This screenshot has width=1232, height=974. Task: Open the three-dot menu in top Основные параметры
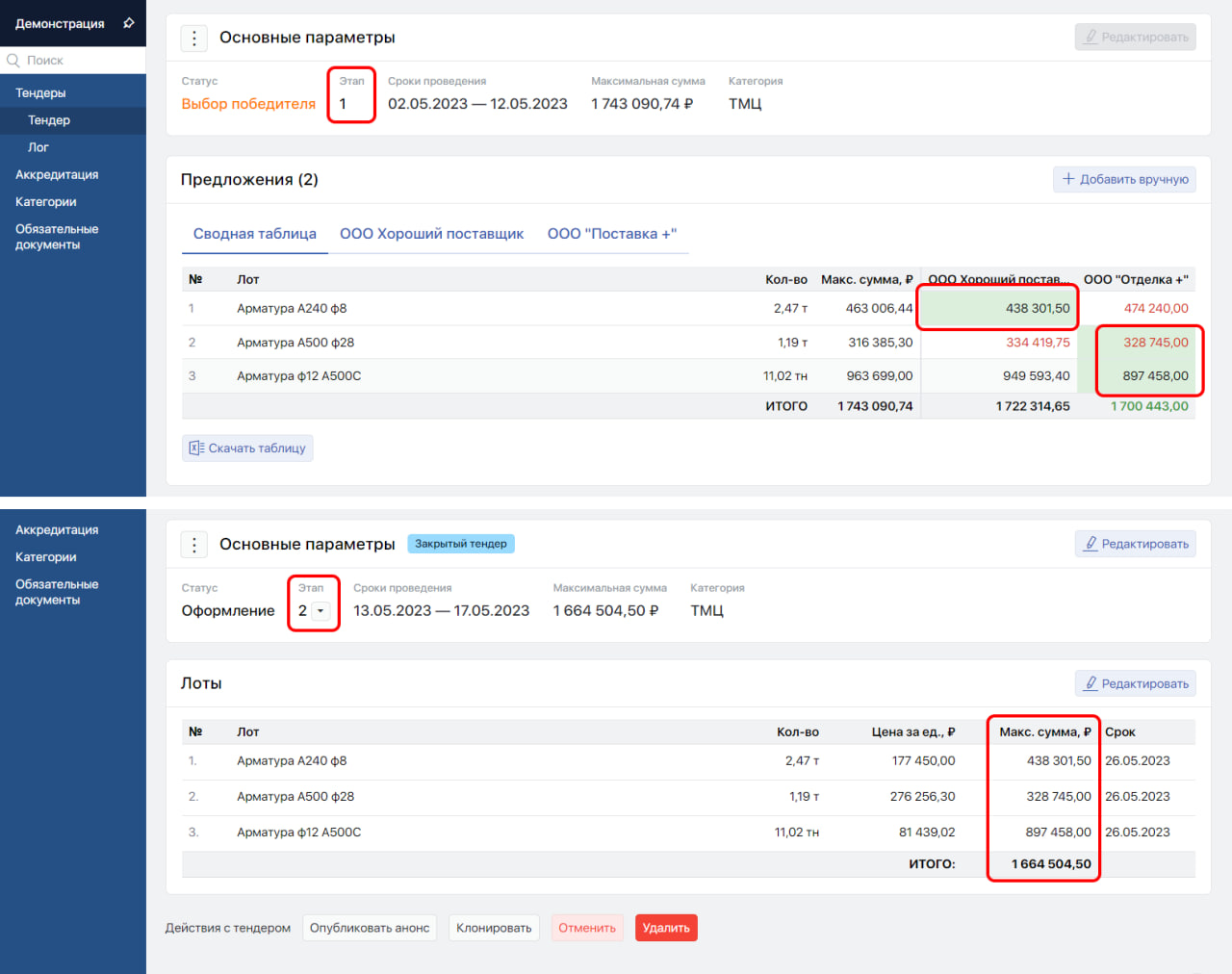pos(194,38)
